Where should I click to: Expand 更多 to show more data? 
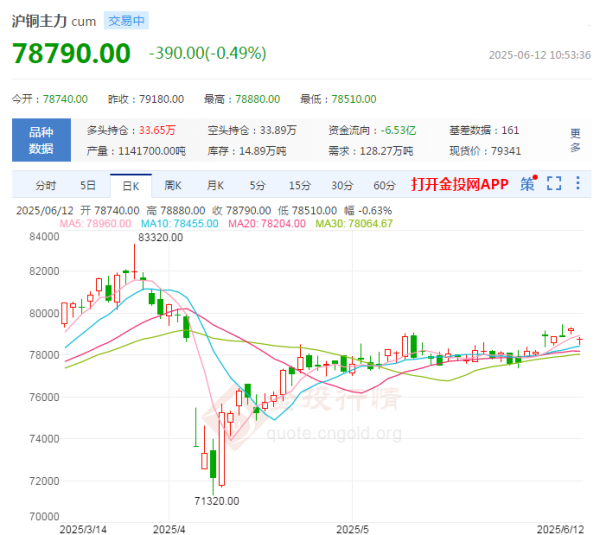click(x=575, y=139)
